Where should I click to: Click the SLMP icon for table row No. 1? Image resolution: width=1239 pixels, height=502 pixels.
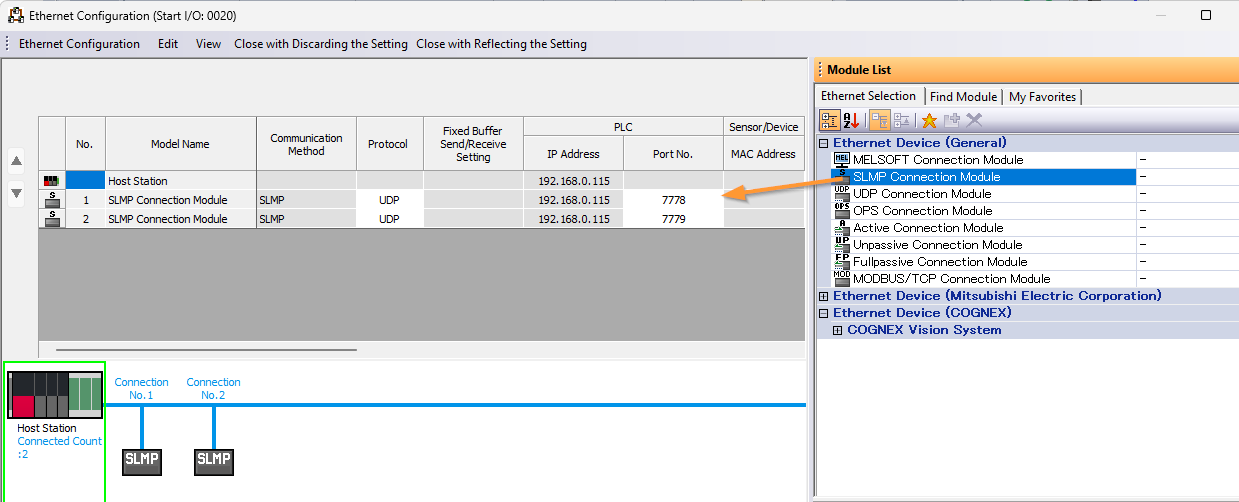coord(52,200)
